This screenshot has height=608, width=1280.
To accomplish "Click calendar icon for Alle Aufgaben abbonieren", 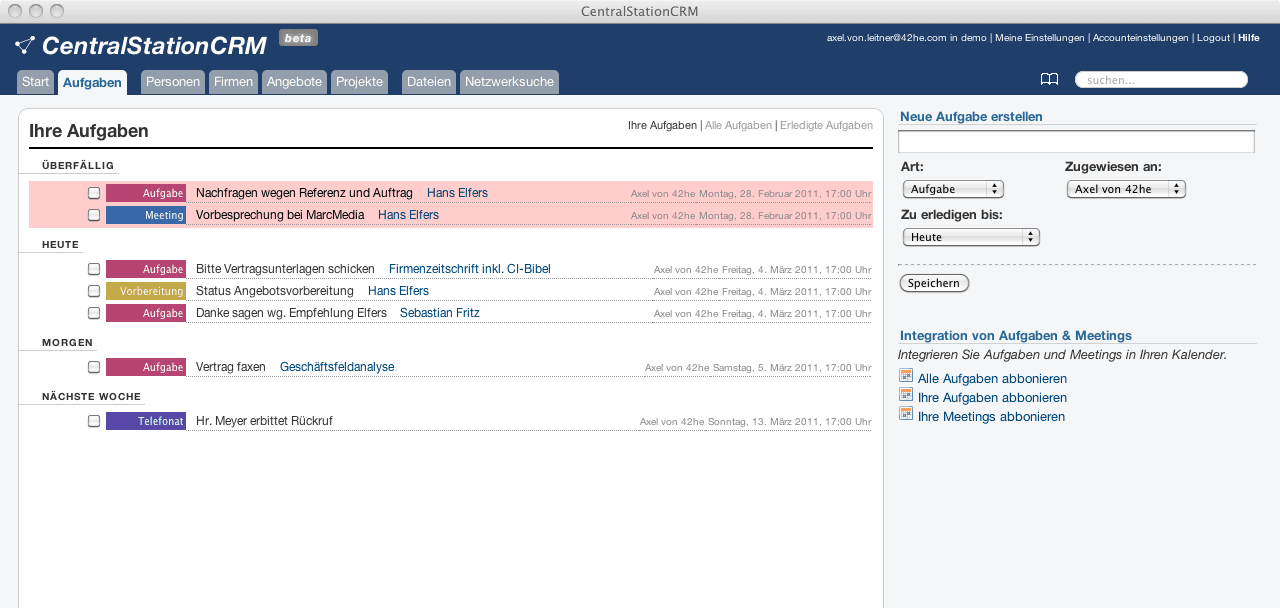I will click(906, 376).
